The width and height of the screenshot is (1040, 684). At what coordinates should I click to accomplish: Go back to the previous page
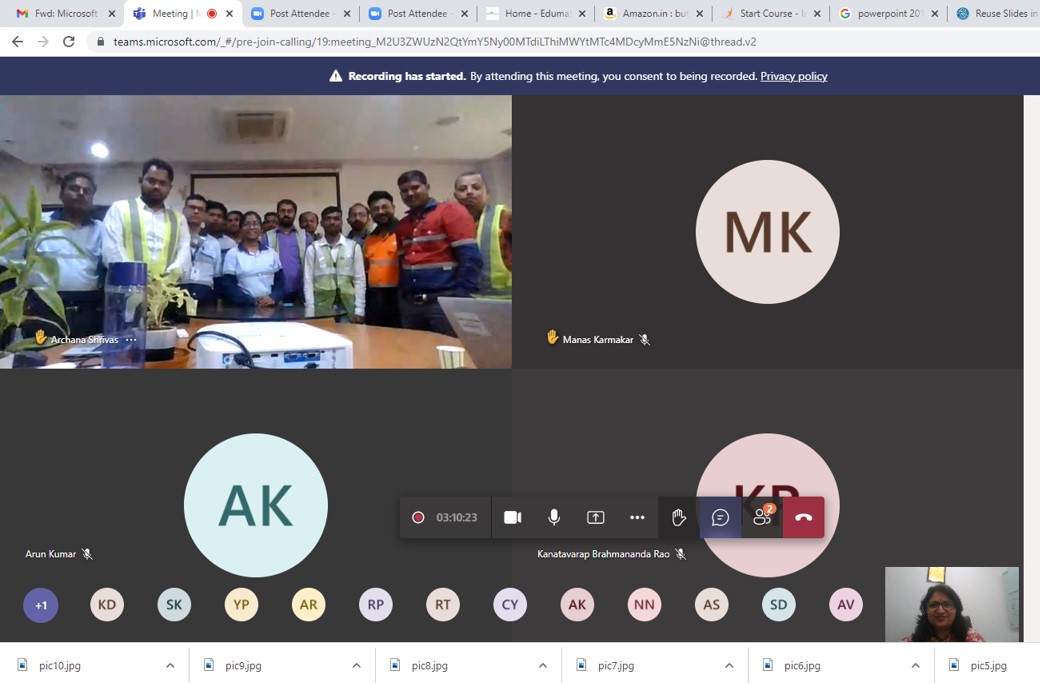[17, 42]
